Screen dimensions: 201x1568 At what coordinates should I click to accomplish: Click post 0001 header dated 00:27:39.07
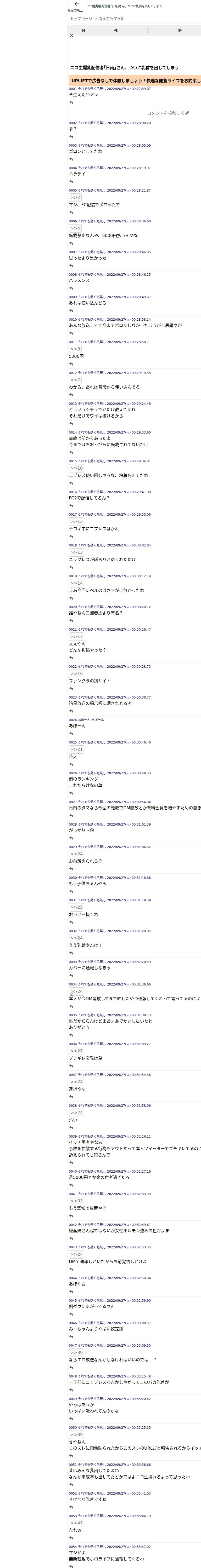pos(110,89)
